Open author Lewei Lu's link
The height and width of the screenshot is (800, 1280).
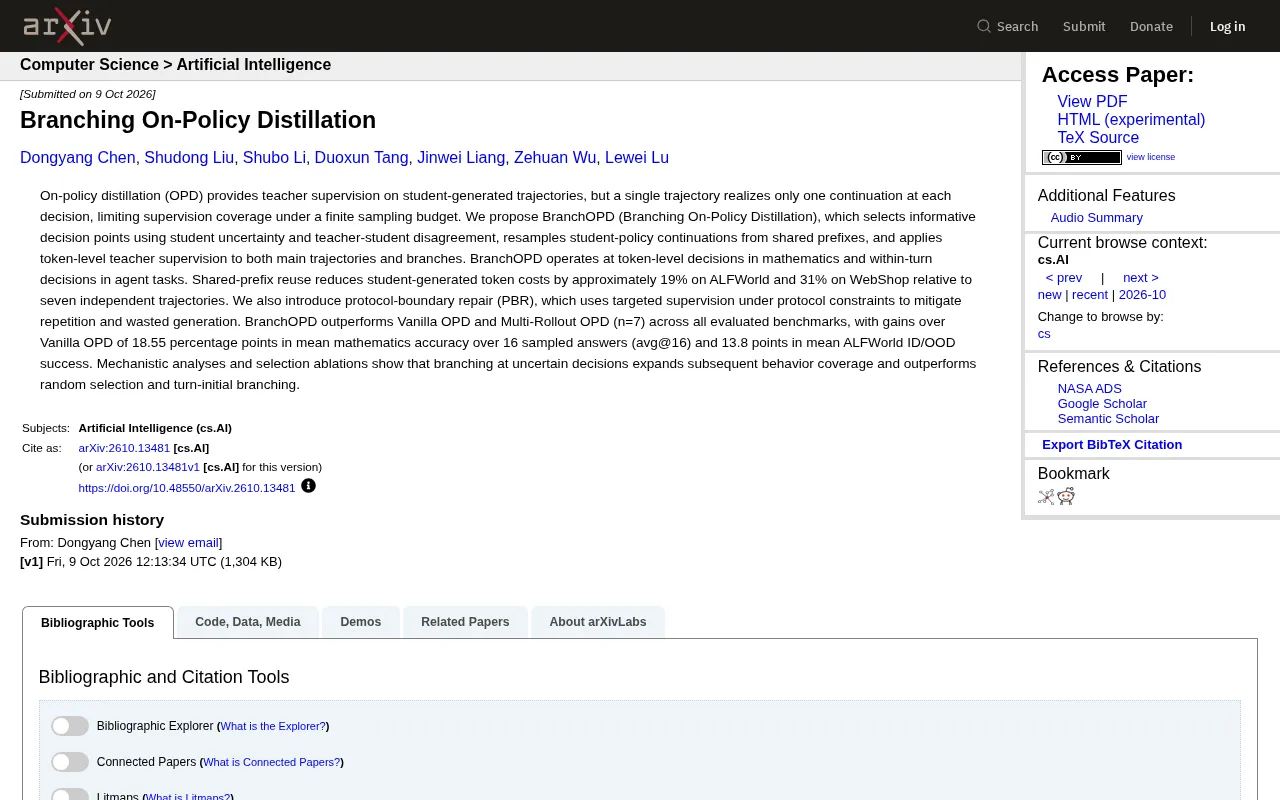[637, 158]
